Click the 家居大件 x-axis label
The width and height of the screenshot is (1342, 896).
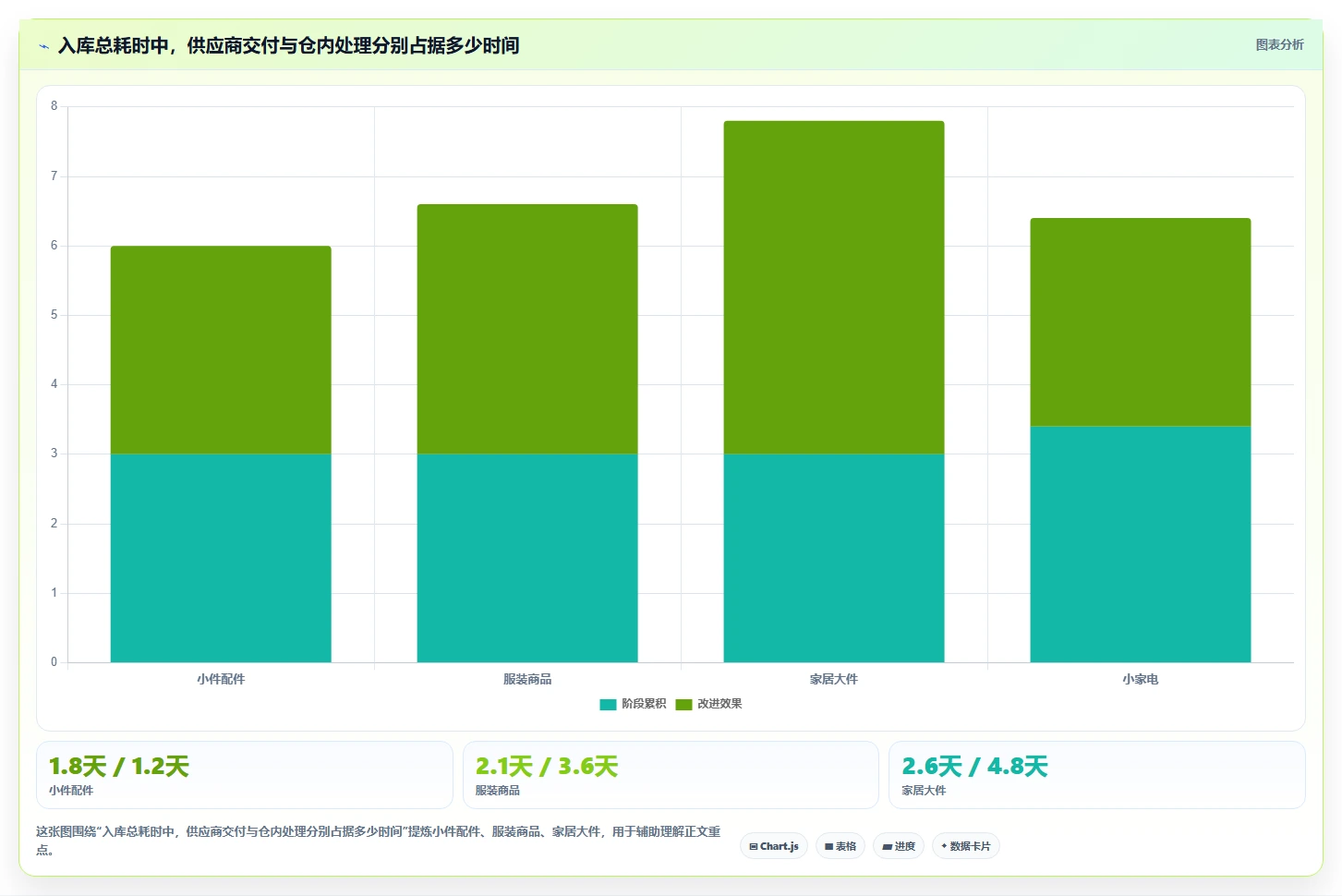pyautogui.click(x=834, y=679)
